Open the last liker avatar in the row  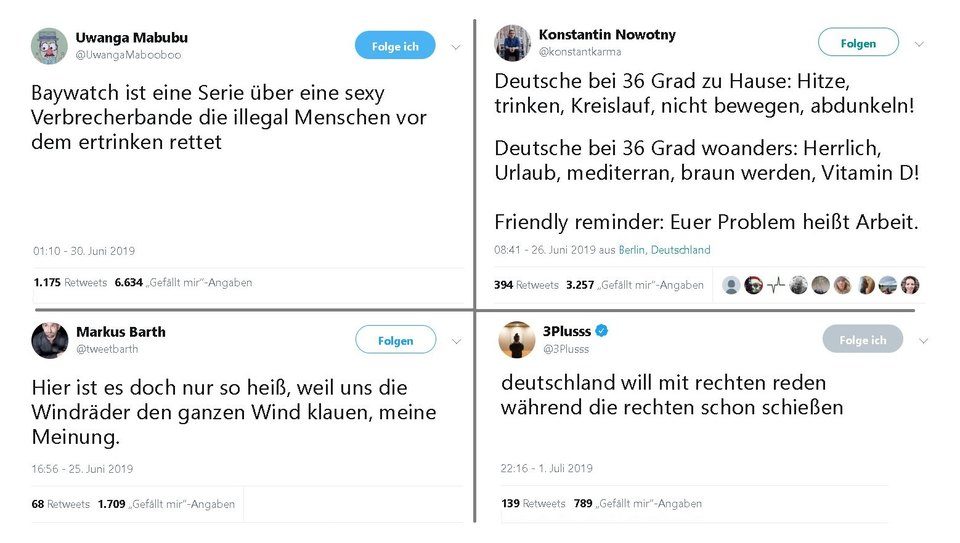pyautogui.click(x=910, y=285)
